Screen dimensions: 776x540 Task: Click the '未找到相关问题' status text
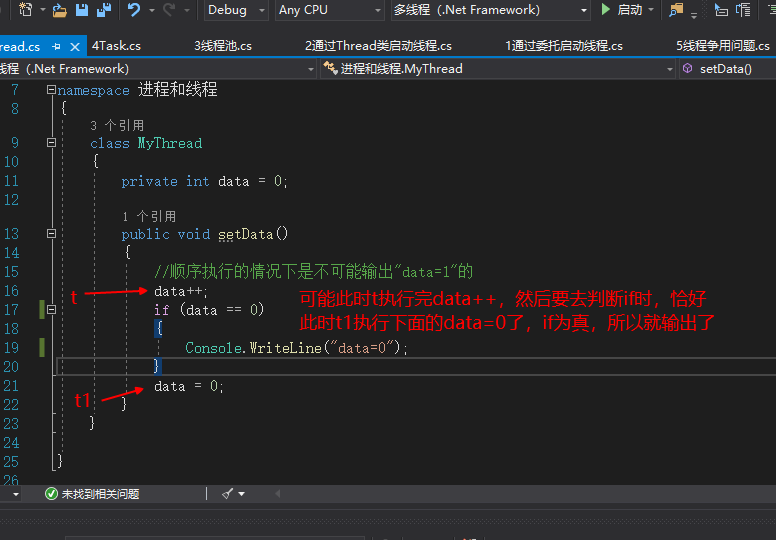[100, 494]
